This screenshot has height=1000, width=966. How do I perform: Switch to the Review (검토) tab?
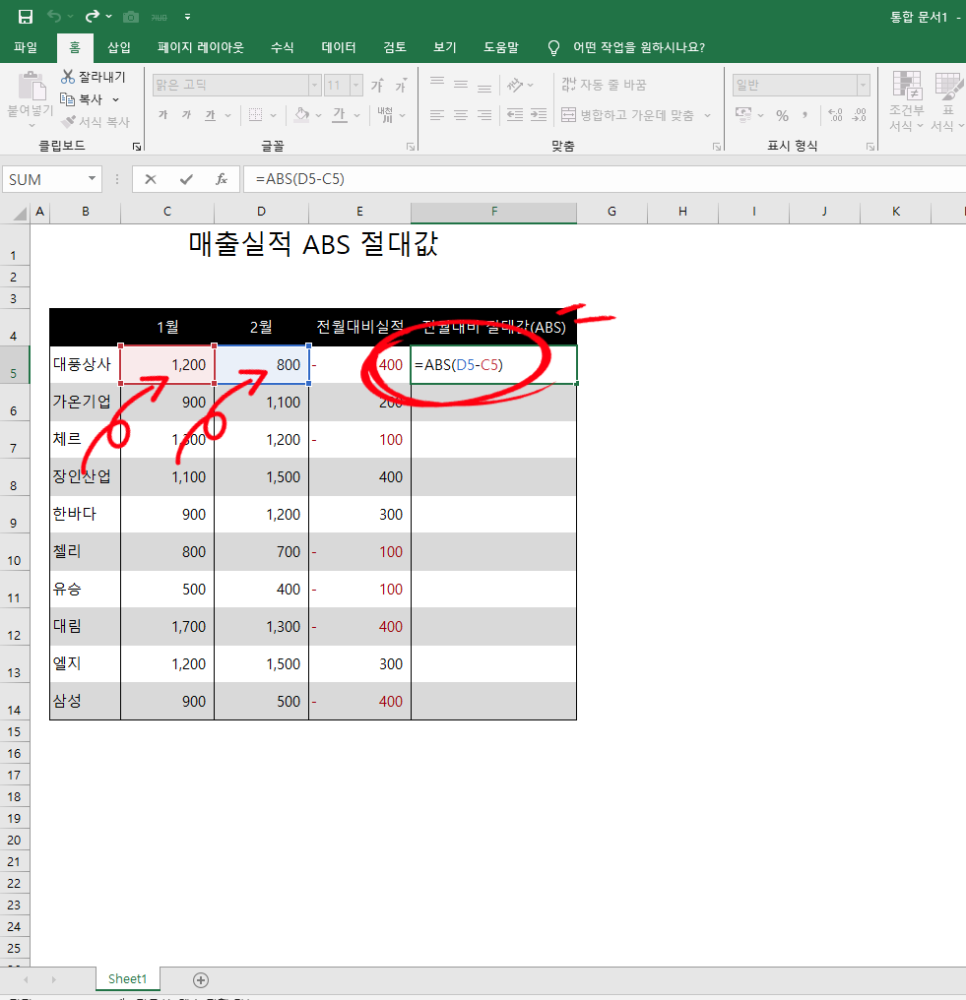(x=395, y=47)
